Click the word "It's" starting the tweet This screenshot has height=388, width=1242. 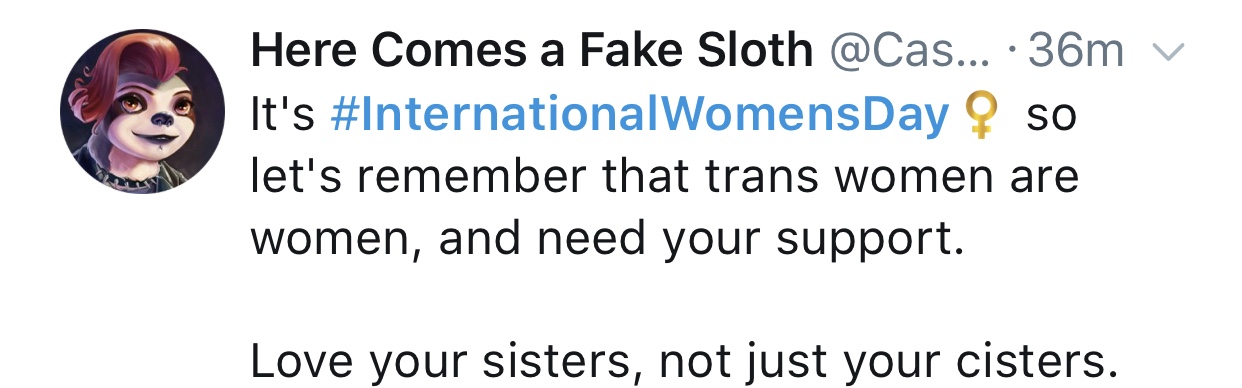point(283,119)
